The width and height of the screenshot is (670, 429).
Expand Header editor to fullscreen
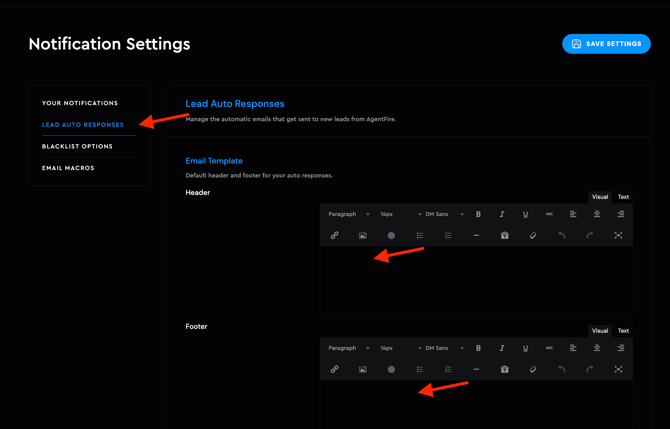tap(618, 236)
